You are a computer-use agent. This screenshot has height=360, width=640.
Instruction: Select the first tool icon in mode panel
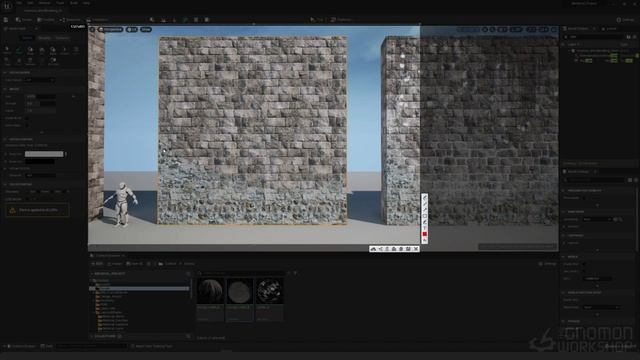[x=7, y=50]
